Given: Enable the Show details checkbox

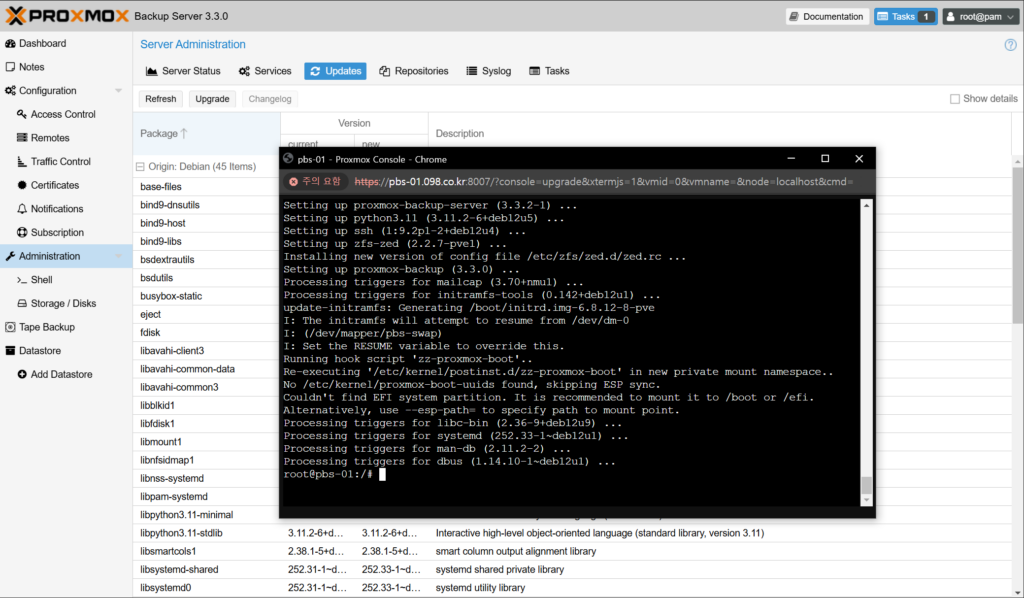Looking at the screenshot, I should tap(955, 99).
